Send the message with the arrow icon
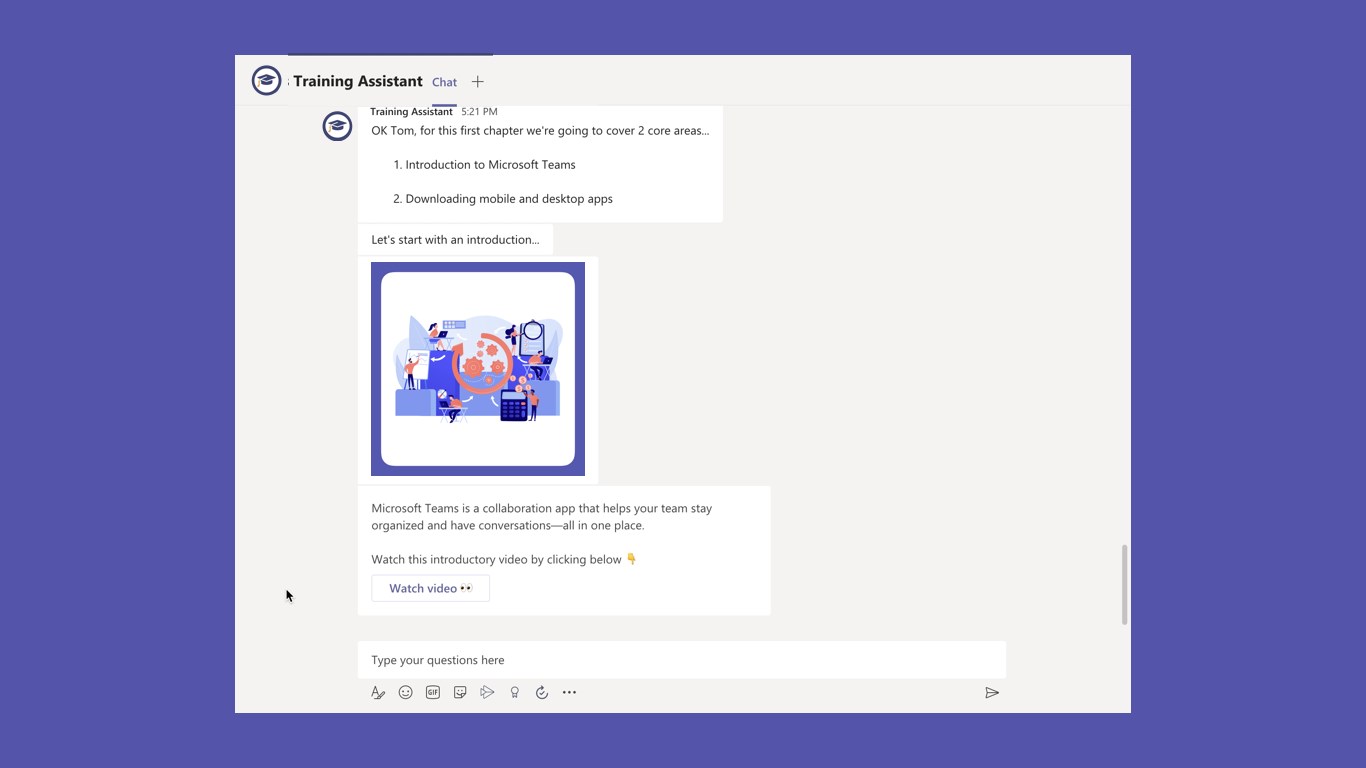Viewport: 1366px width, 768px height. pos(992,692)
